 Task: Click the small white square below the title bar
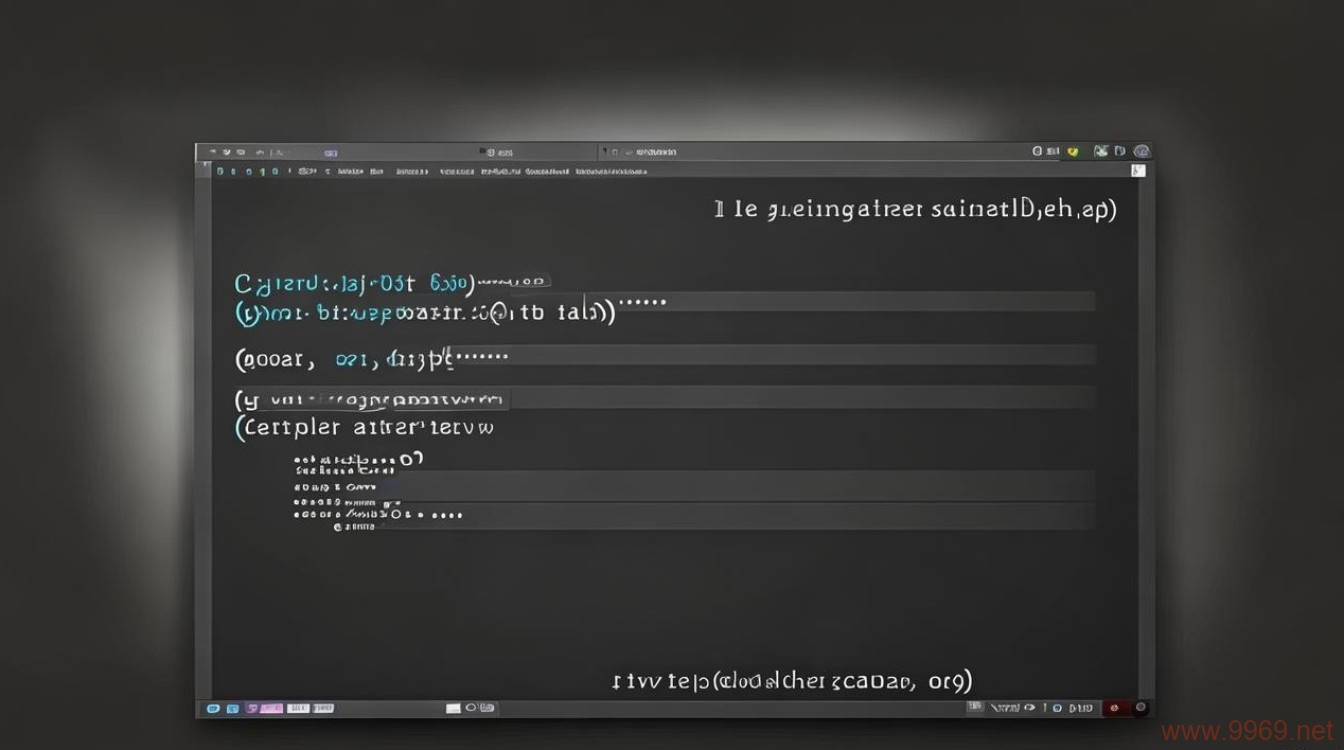[1138, 171]
